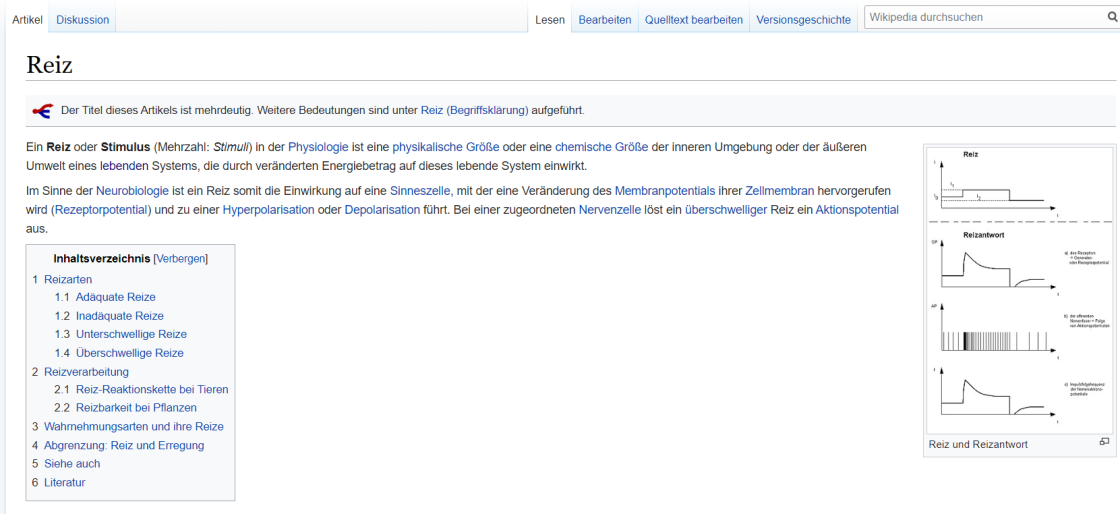
Task: Select the Lesen tab
Action: click(550, 20)
